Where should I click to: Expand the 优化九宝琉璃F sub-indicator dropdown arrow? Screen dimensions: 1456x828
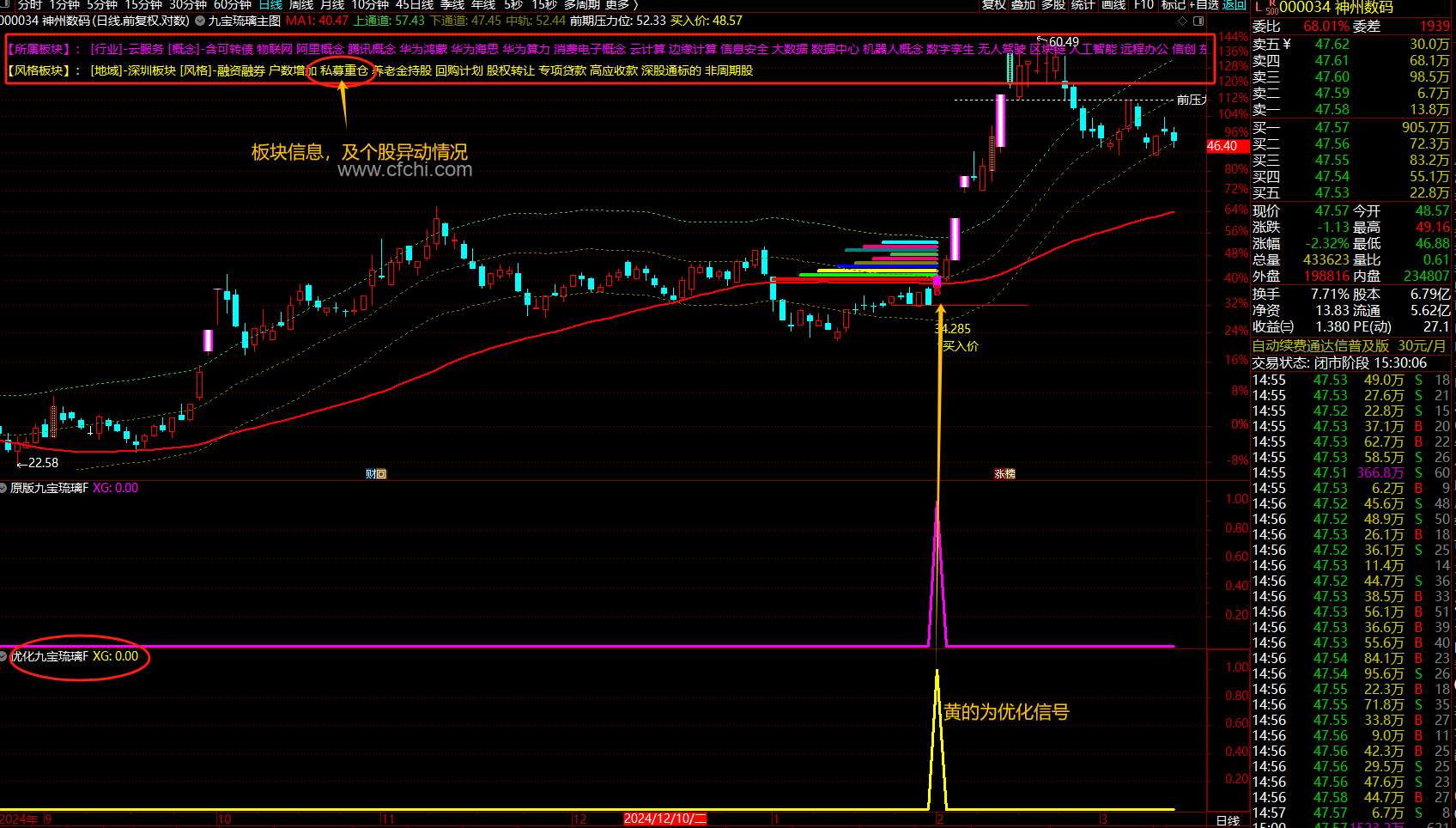click(4, 656)
